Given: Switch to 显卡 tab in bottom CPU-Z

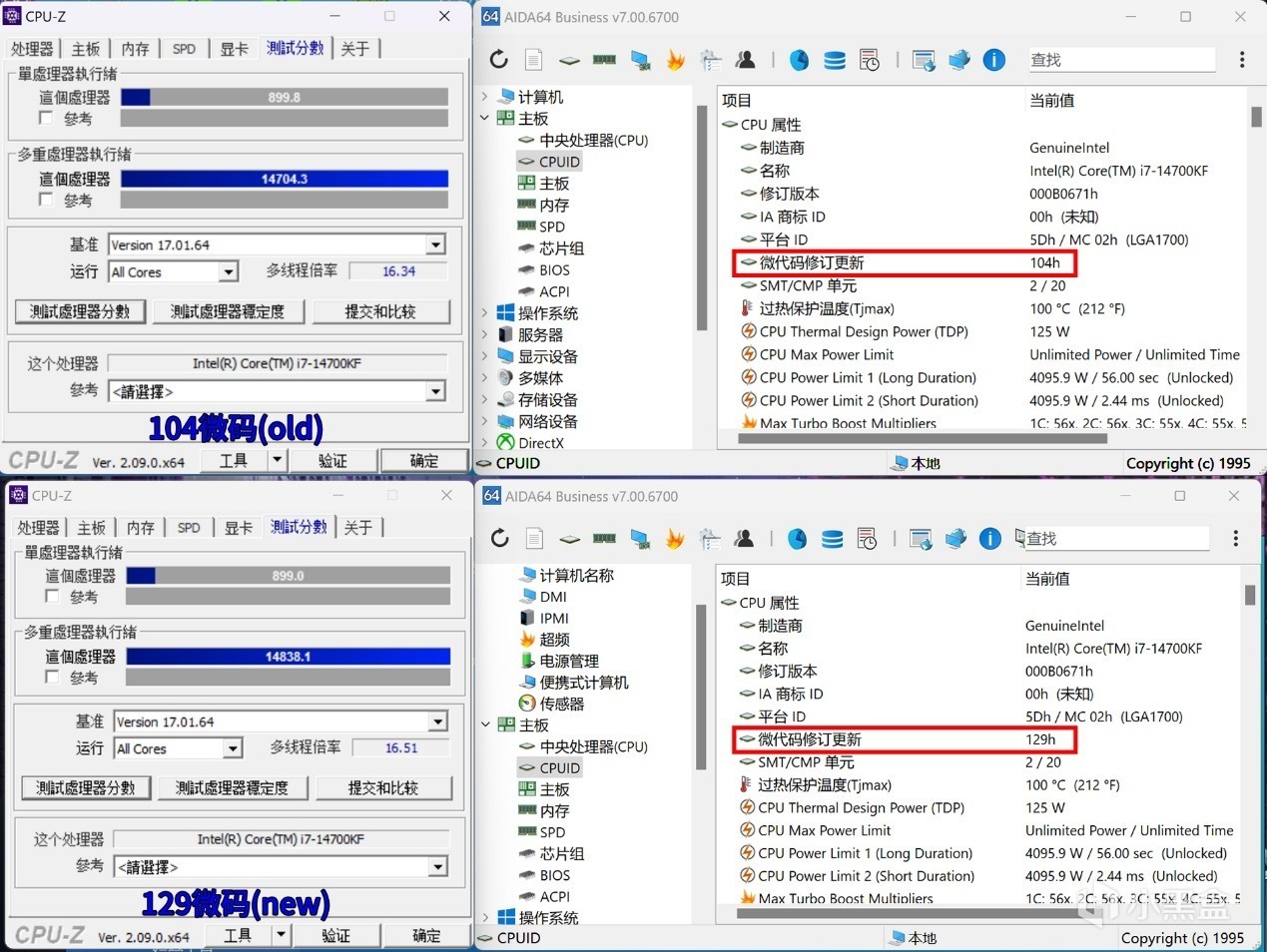Looking at the screenshot, I should (239, 528).
